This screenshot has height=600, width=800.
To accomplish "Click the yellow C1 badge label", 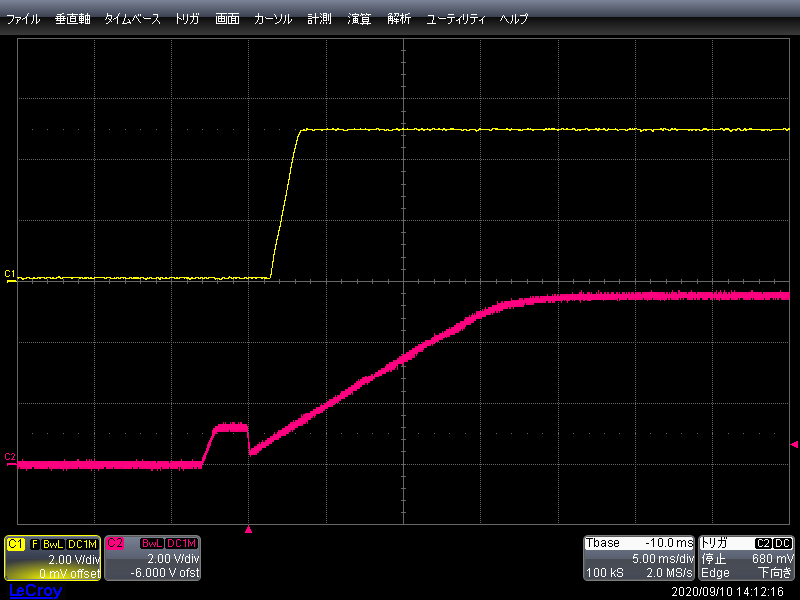I will [x=16, y=544].
